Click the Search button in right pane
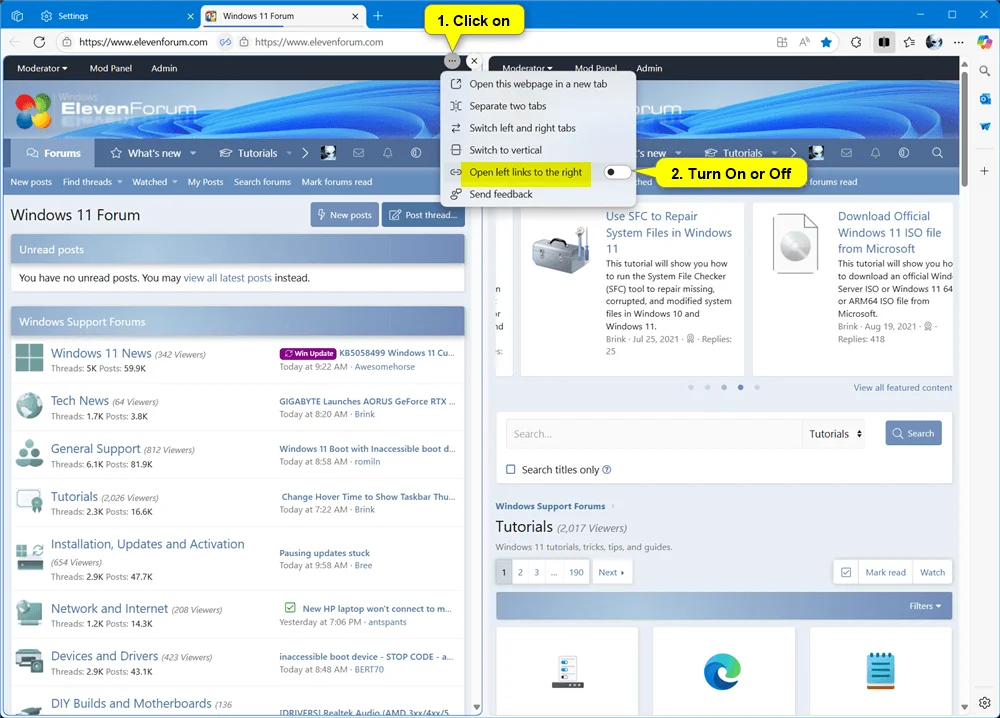 point(913,434)
